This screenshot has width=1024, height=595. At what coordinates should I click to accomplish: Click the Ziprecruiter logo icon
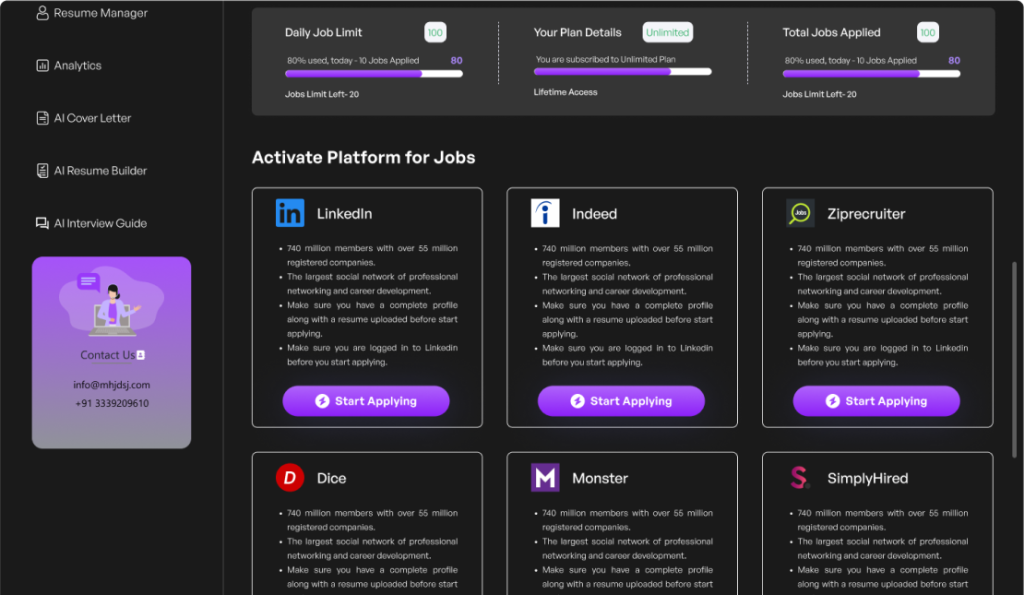click(x=800, y=213)
